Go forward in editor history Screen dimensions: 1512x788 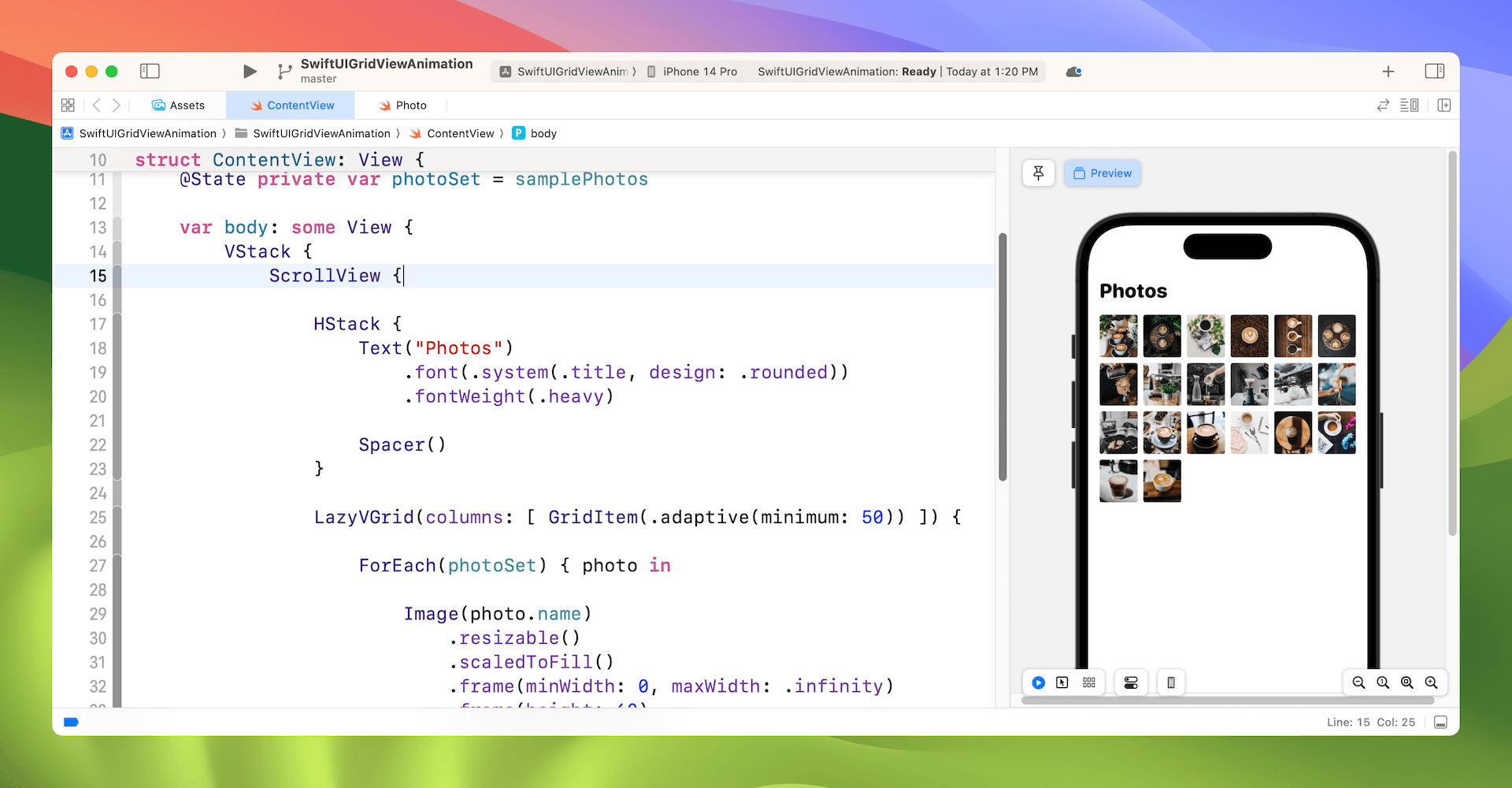click(x=117, y=106)
